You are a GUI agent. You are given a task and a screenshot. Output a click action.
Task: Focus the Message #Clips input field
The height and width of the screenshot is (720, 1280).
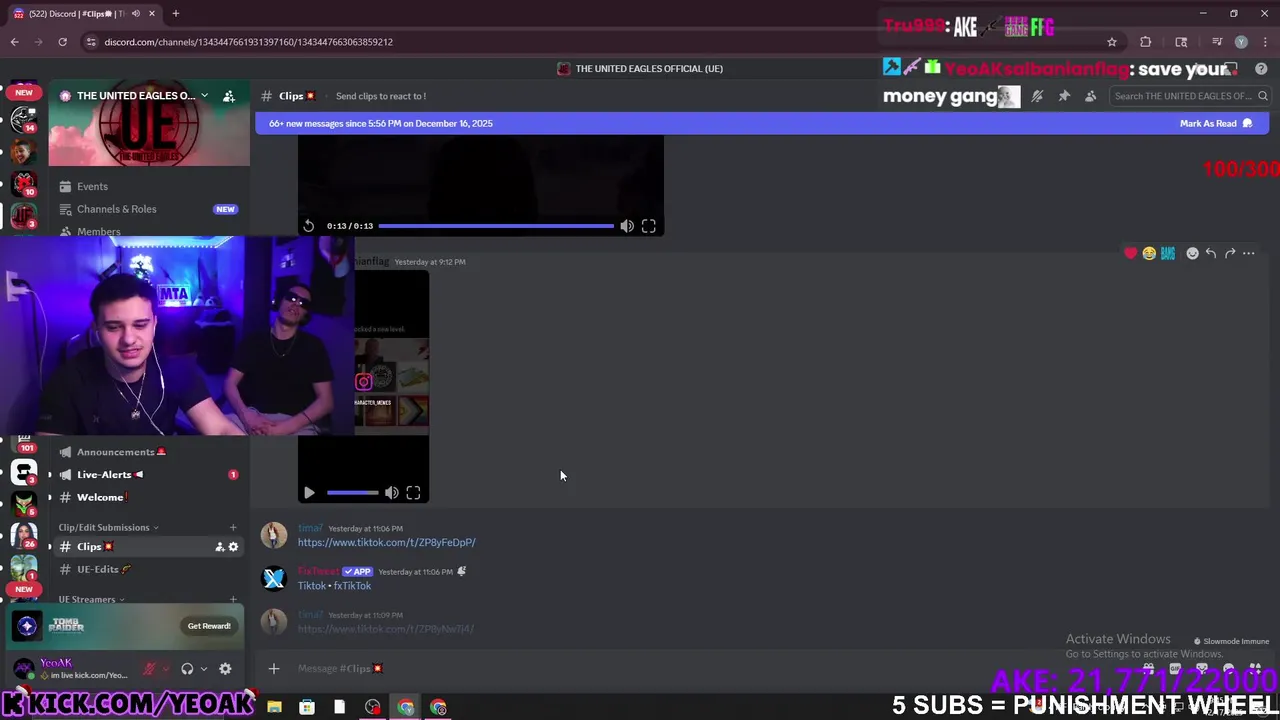coord(700,669)
